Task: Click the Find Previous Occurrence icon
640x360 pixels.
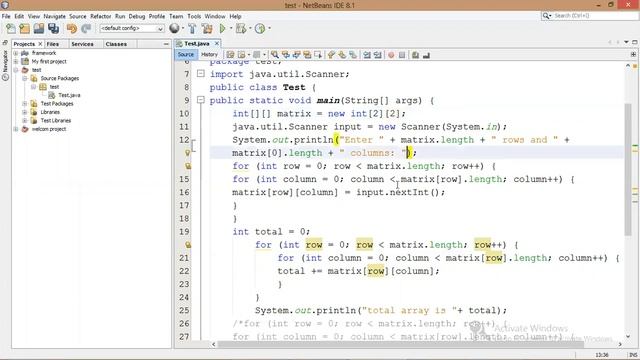Action: tap(286, 55)
